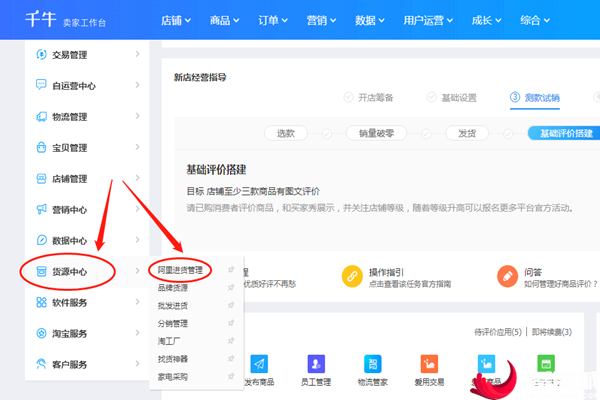The width and height of the screenshot is (600, 400).
Task: Select 品牌货源 in the submenu
Action: [x=173, y=288]
